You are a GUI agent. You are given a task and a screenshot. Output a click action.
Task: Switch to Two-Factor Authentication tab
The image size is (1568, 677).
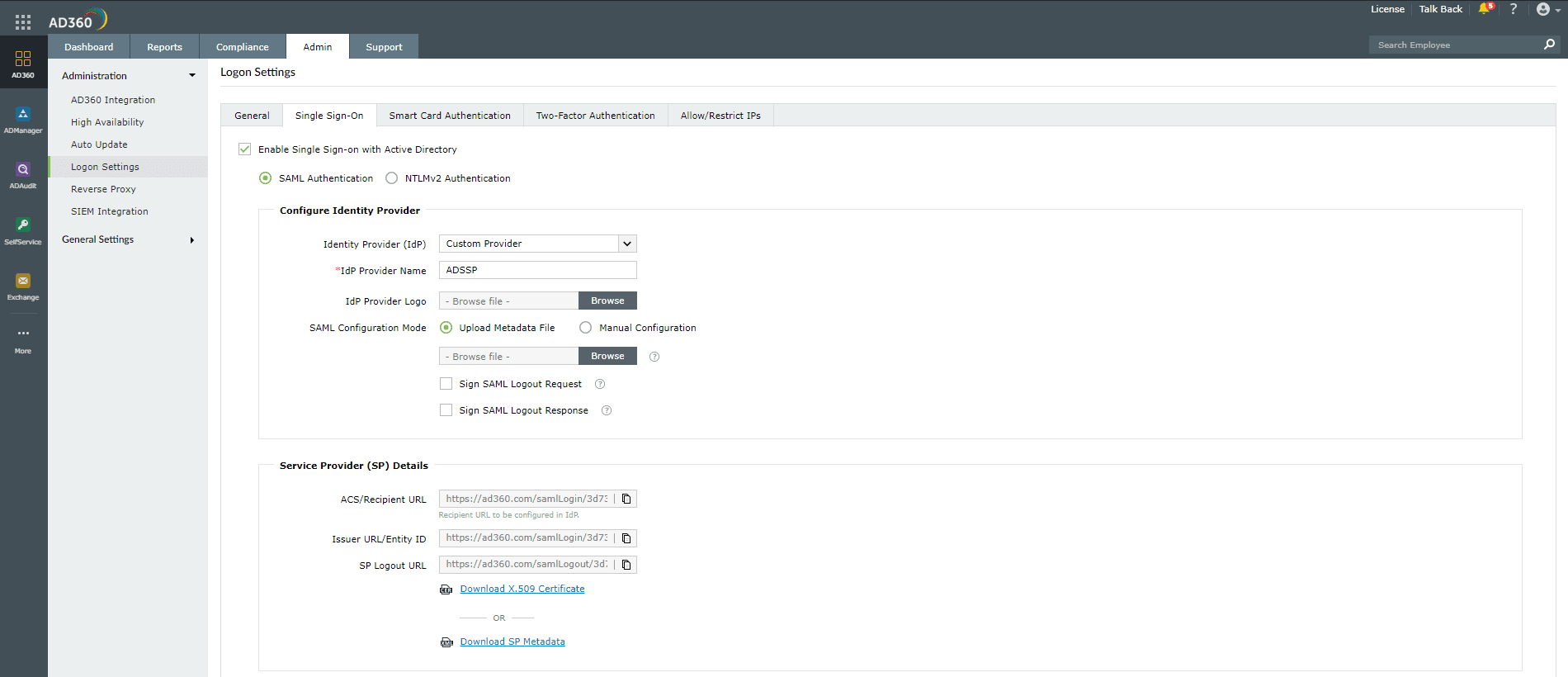pos(596,116)
